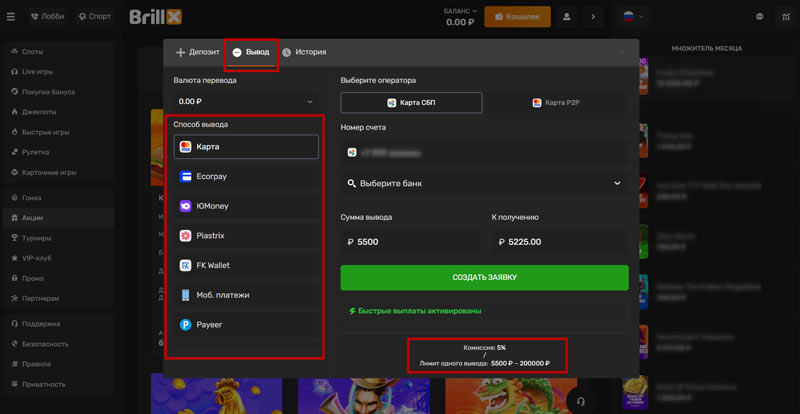
Task: Open the chat bubble icon
Action: pos(760,17)
